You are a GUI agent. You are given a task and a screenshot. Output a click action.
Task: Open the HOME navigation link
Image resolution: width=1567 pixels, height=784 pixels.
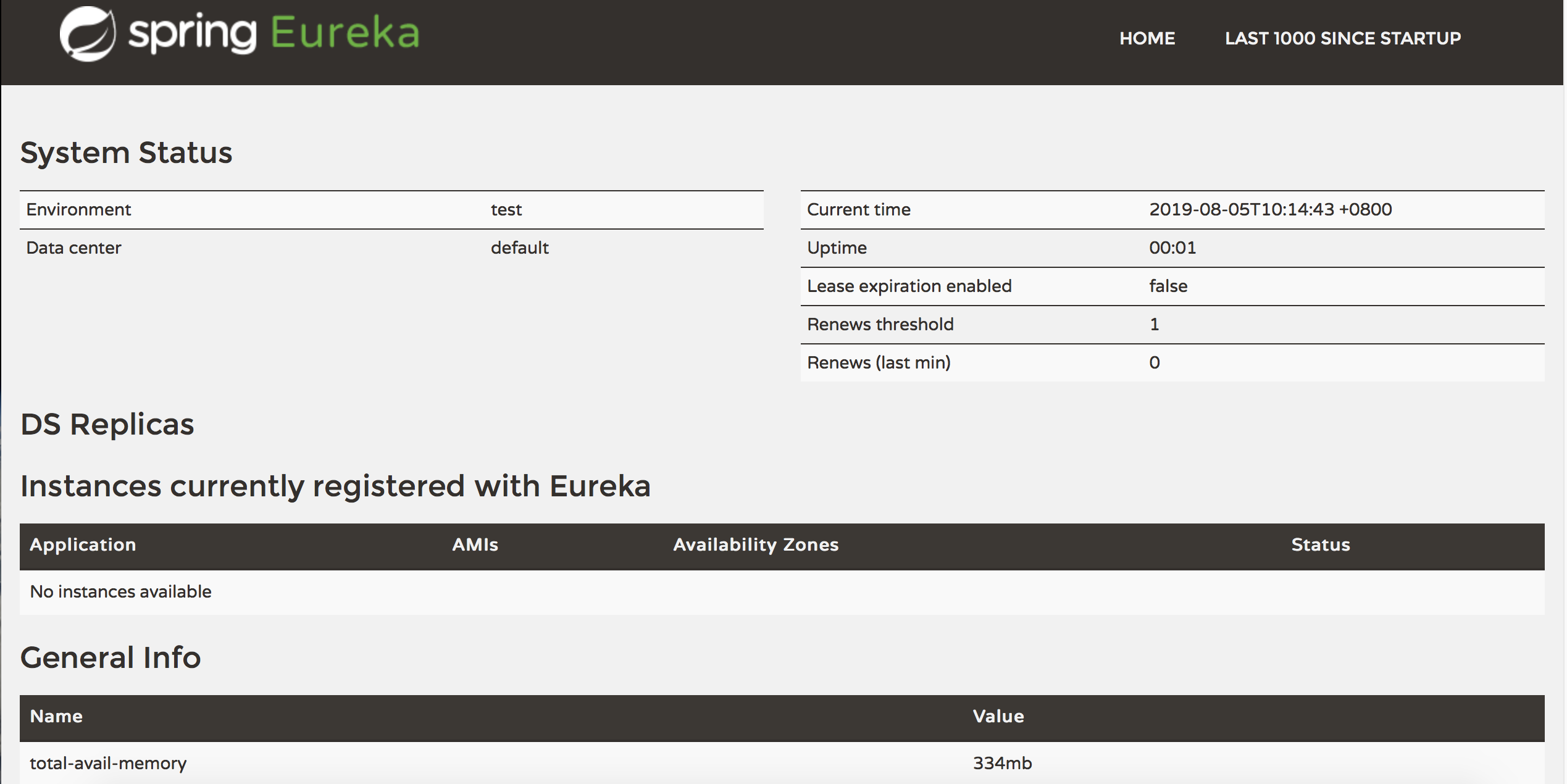[1147, 38]
